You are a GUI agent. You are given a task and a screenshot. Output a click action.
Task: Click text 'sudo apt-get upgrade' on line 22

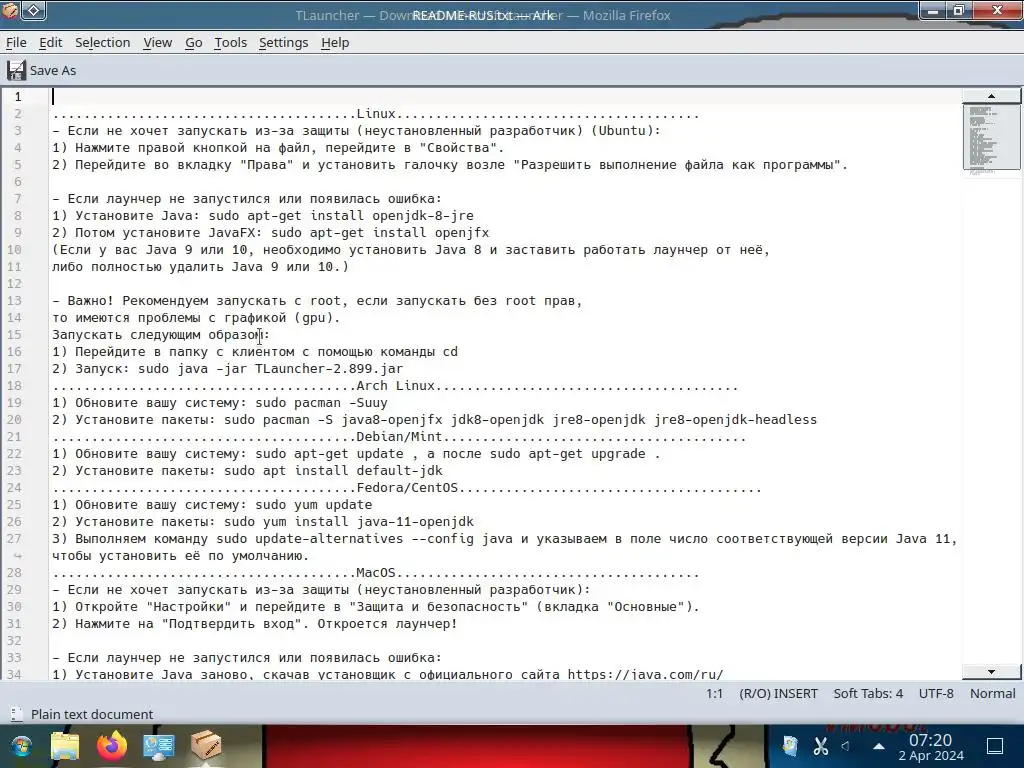pyautogui.click(x=568, y=453)
